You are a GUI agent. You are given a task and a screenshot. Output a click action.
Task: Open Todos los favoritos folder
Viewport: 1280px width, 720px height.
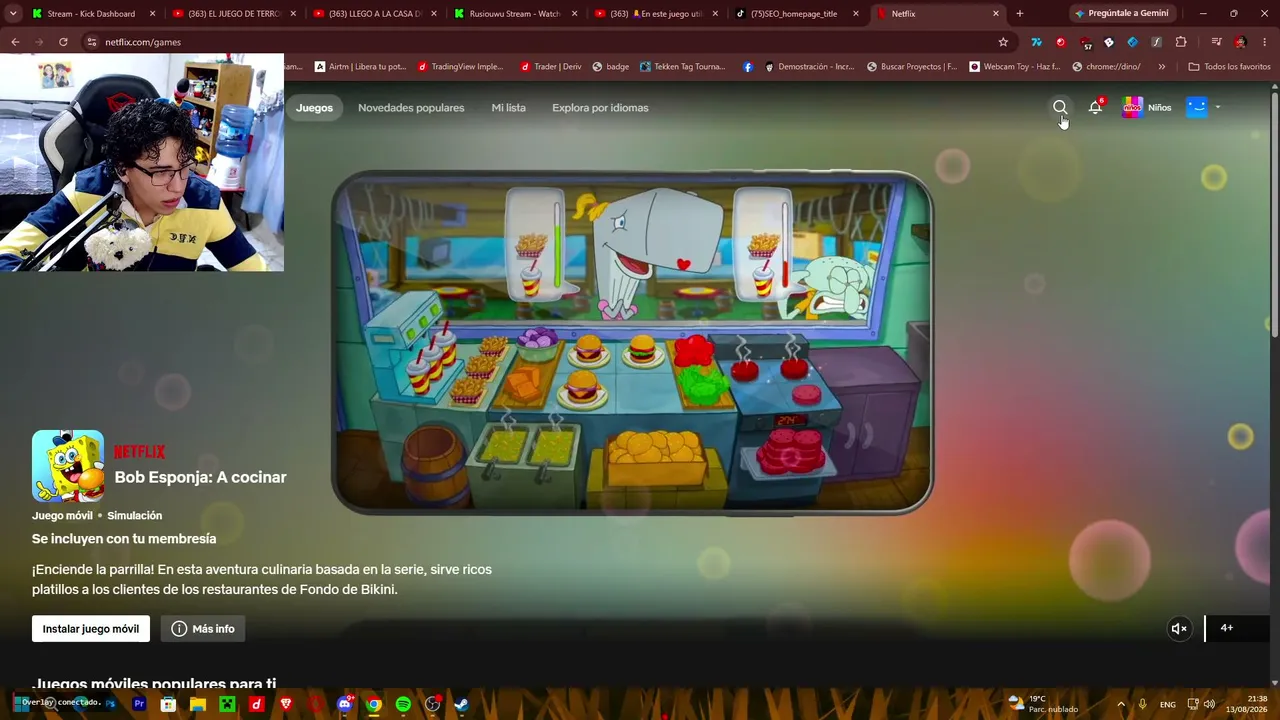[x=1229, y=67]
